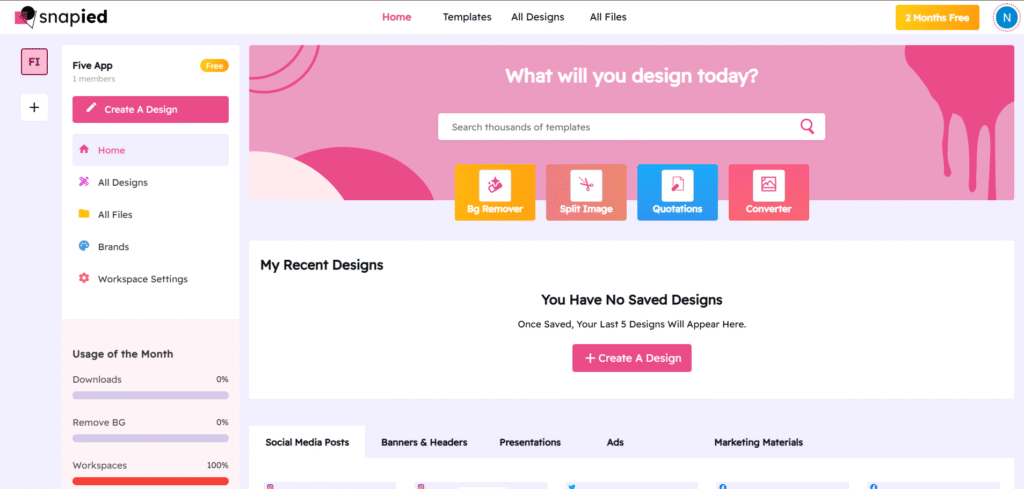Open Templates in the top navigation
This screenshot has height=489, width=1024.
[x=467, y=17]
